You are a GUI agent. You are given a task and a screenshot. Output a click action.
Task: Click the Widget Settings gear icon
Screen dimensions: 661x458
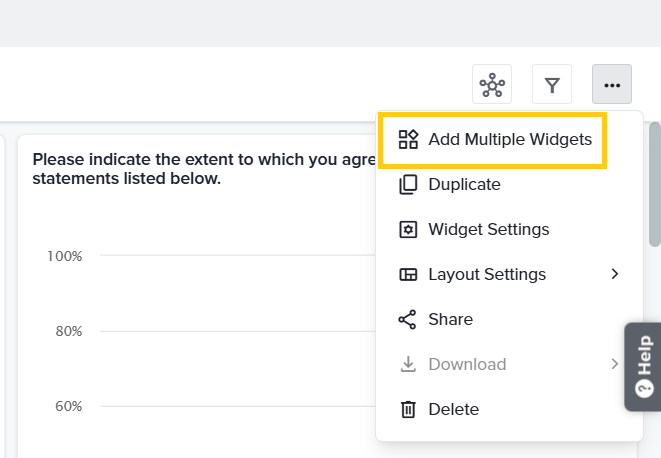(408, 229)
